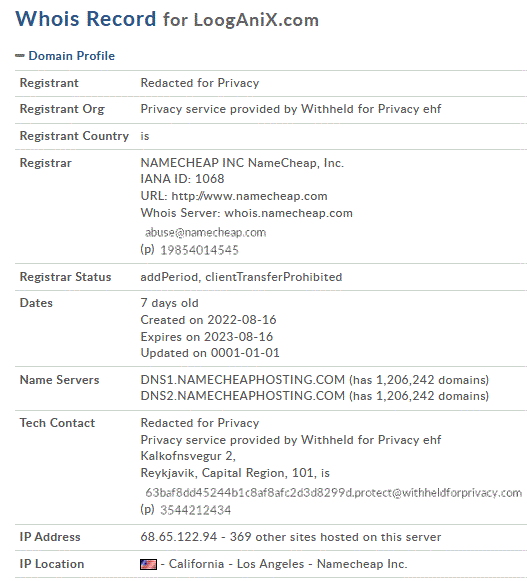Viewport: 527px width, 581px height.
Task: Click the abuse@namecheap.com email image
Action: 206,232
